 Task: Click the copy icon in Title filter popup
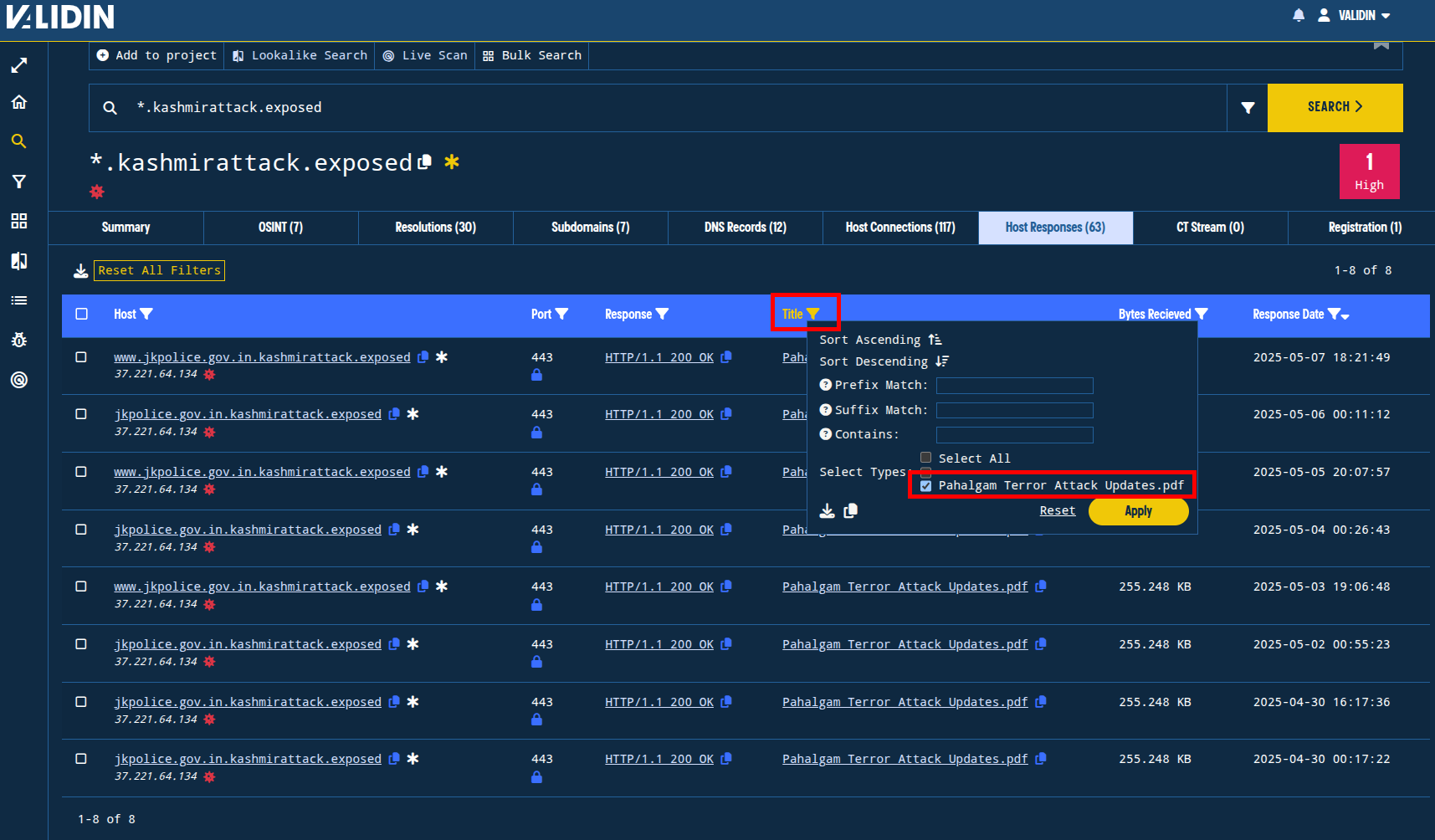[x=850, y=511]
